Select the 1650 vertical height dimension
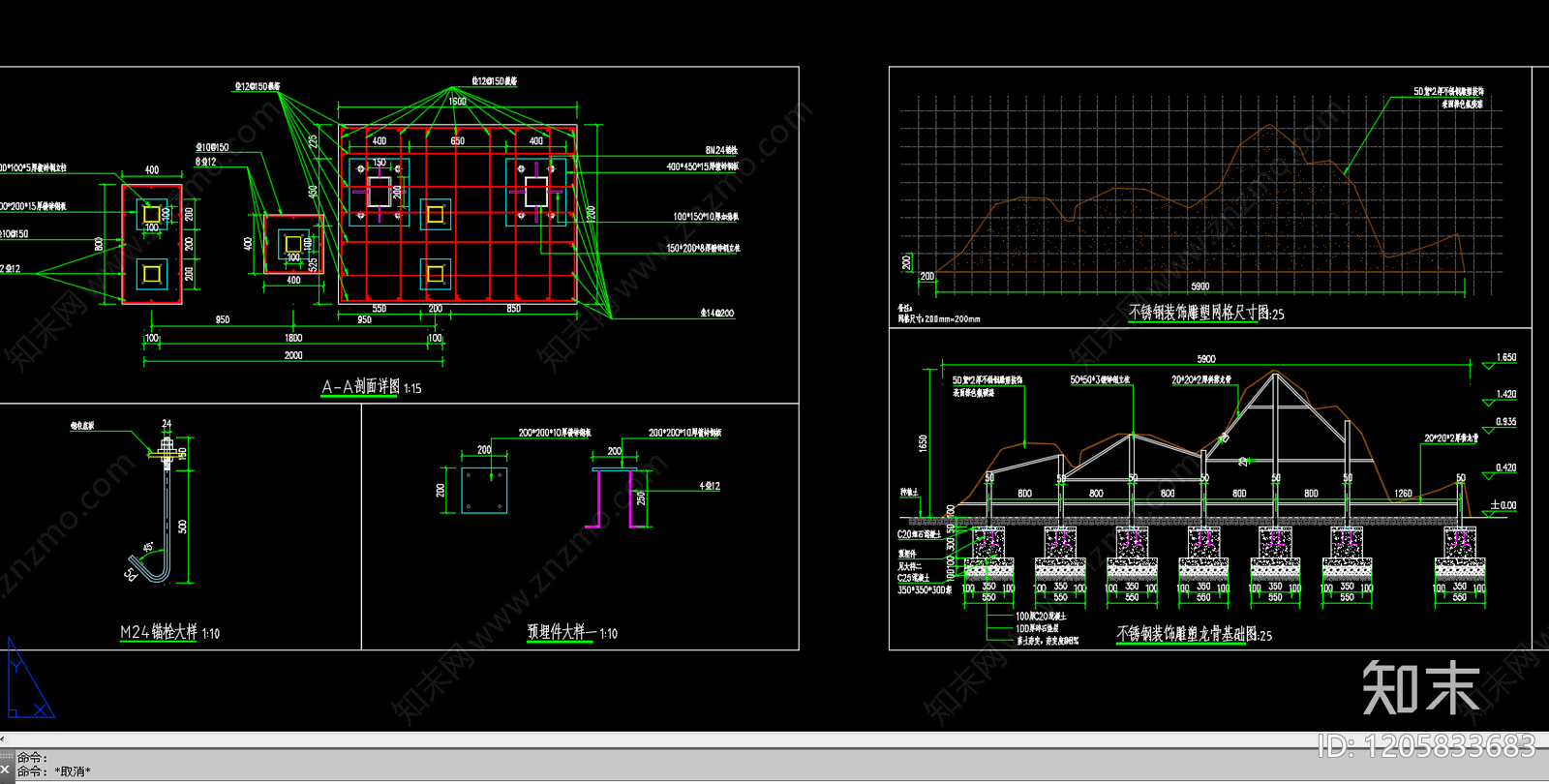 [x=923, y=443]
